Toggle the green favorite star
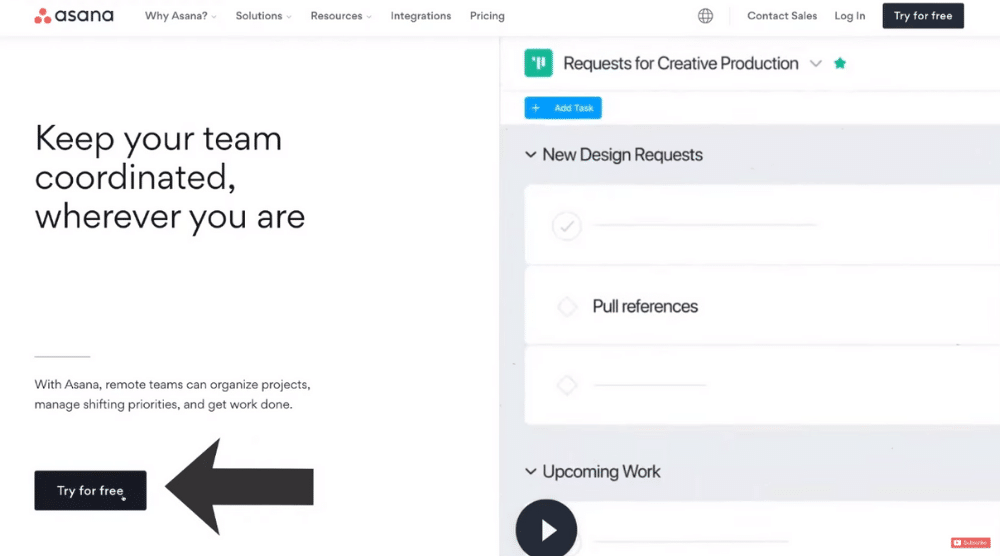 (840, 63)
